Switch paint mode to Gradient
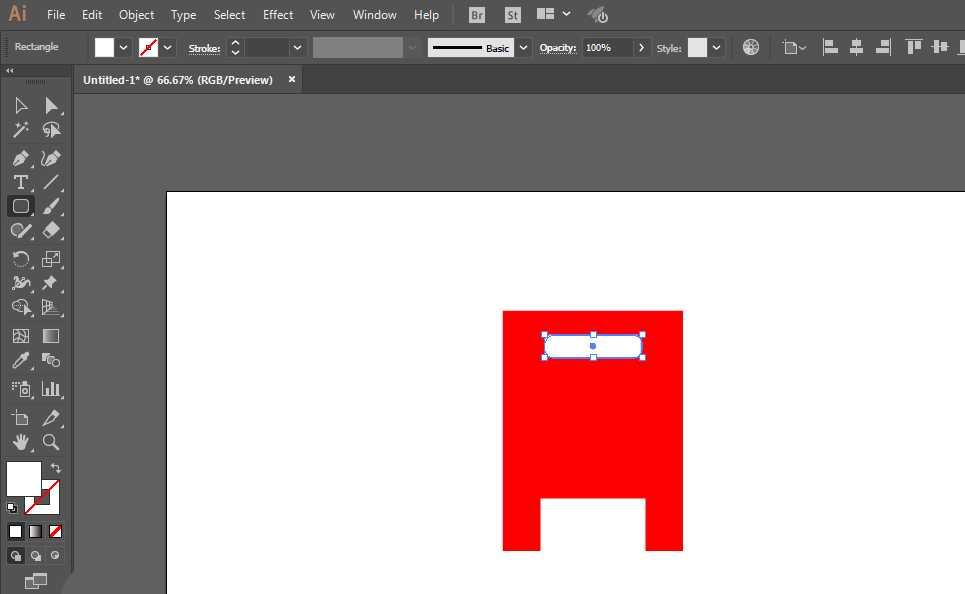Screen dimensions: 965x594 coord(35,531)
